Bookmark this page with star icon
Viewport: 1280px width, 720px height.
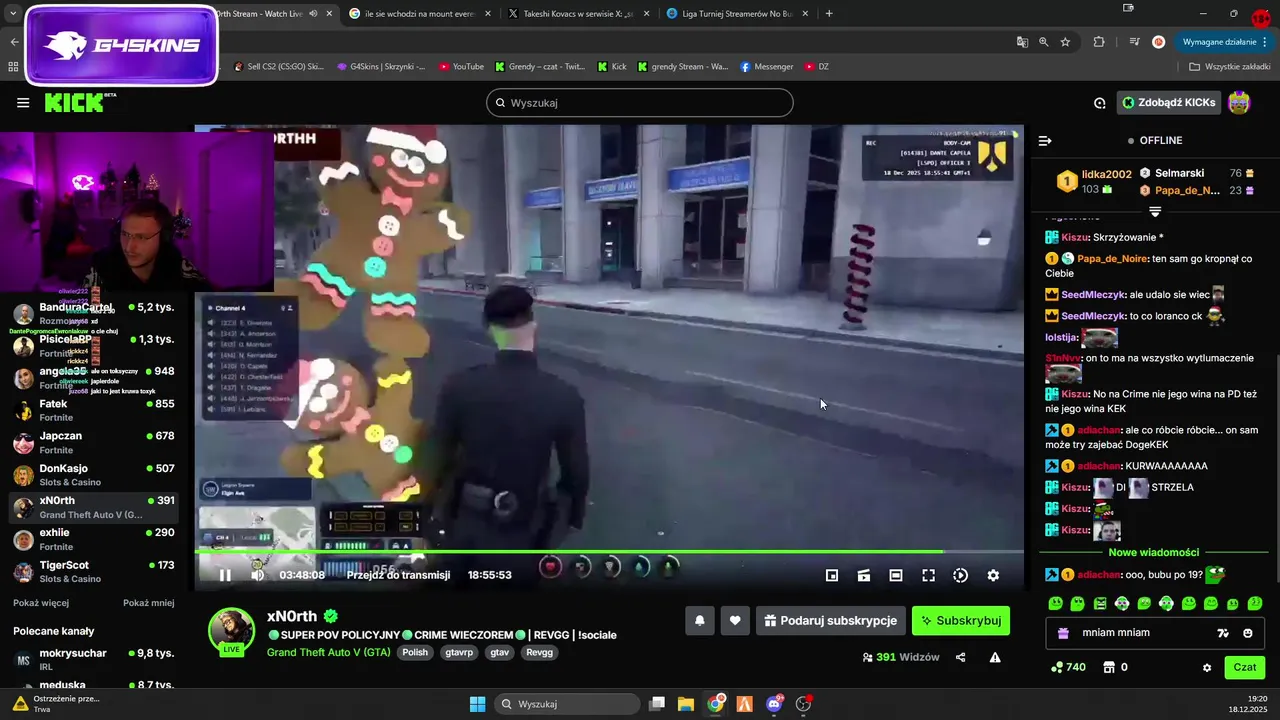(1066, 42)
